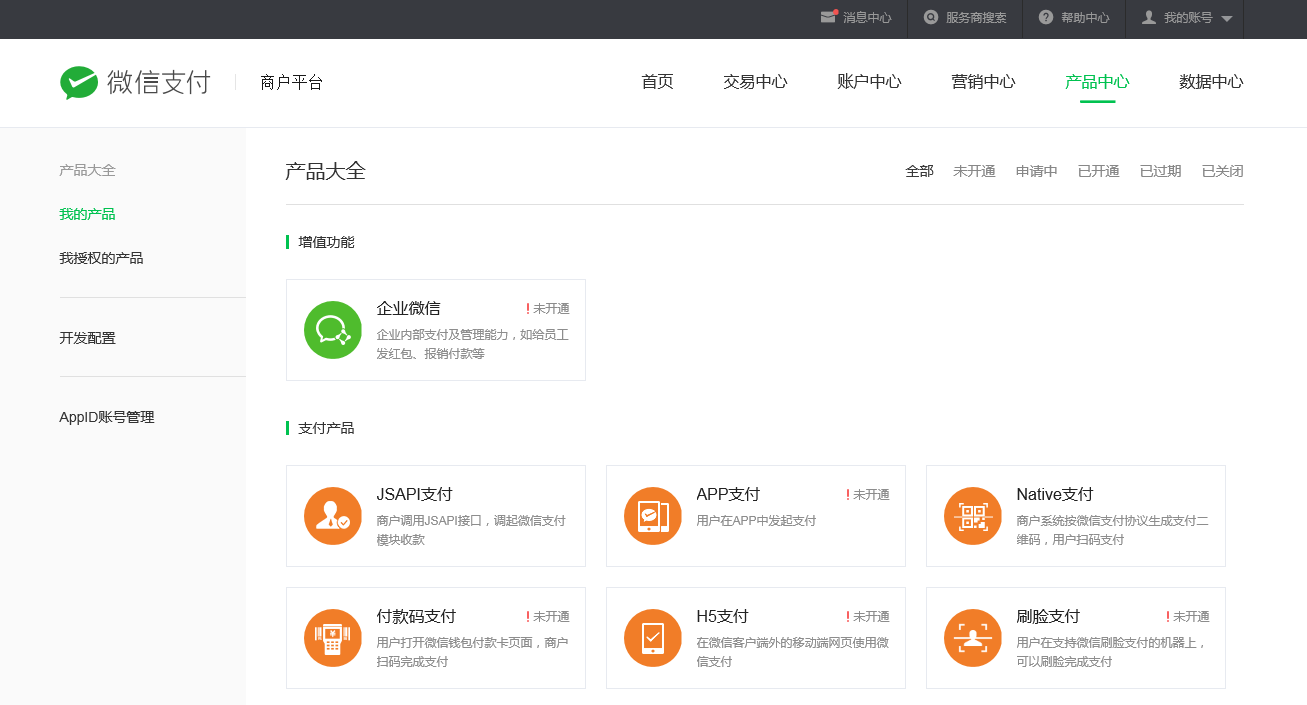Viewport: 1307px width, 705px height.
Task: Click the JSAPI支付 orange icon
Action: (333, 516)
